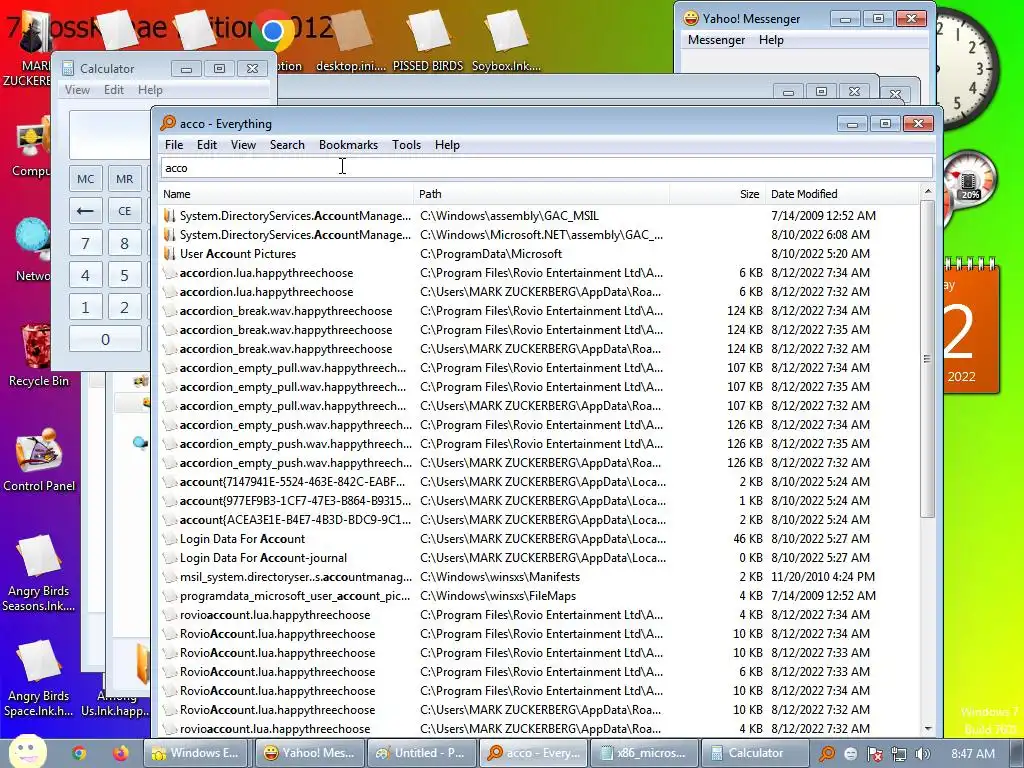The width and height of the screenshot is (1024, 768).
Task: Click the User Account Pictures folder icon
Action: pos(170,253)
